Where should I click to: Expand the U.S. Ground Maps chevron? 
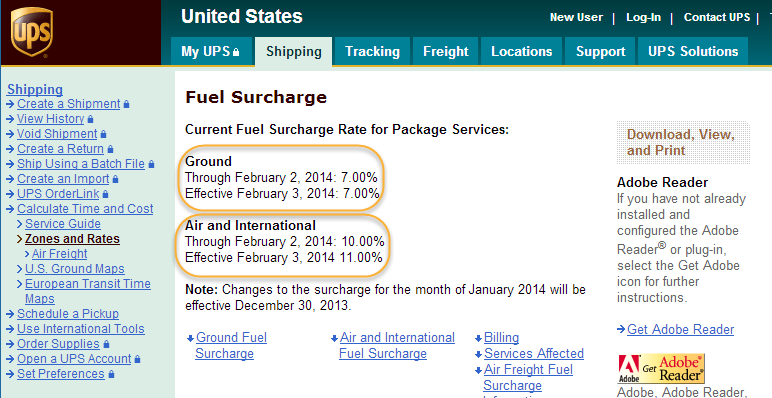(x=20, y=269)
